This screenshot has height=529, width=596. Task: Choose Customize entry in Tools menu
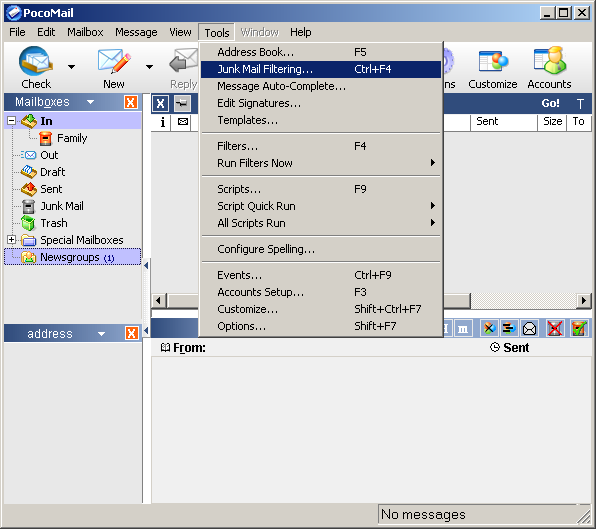[321, 309]
